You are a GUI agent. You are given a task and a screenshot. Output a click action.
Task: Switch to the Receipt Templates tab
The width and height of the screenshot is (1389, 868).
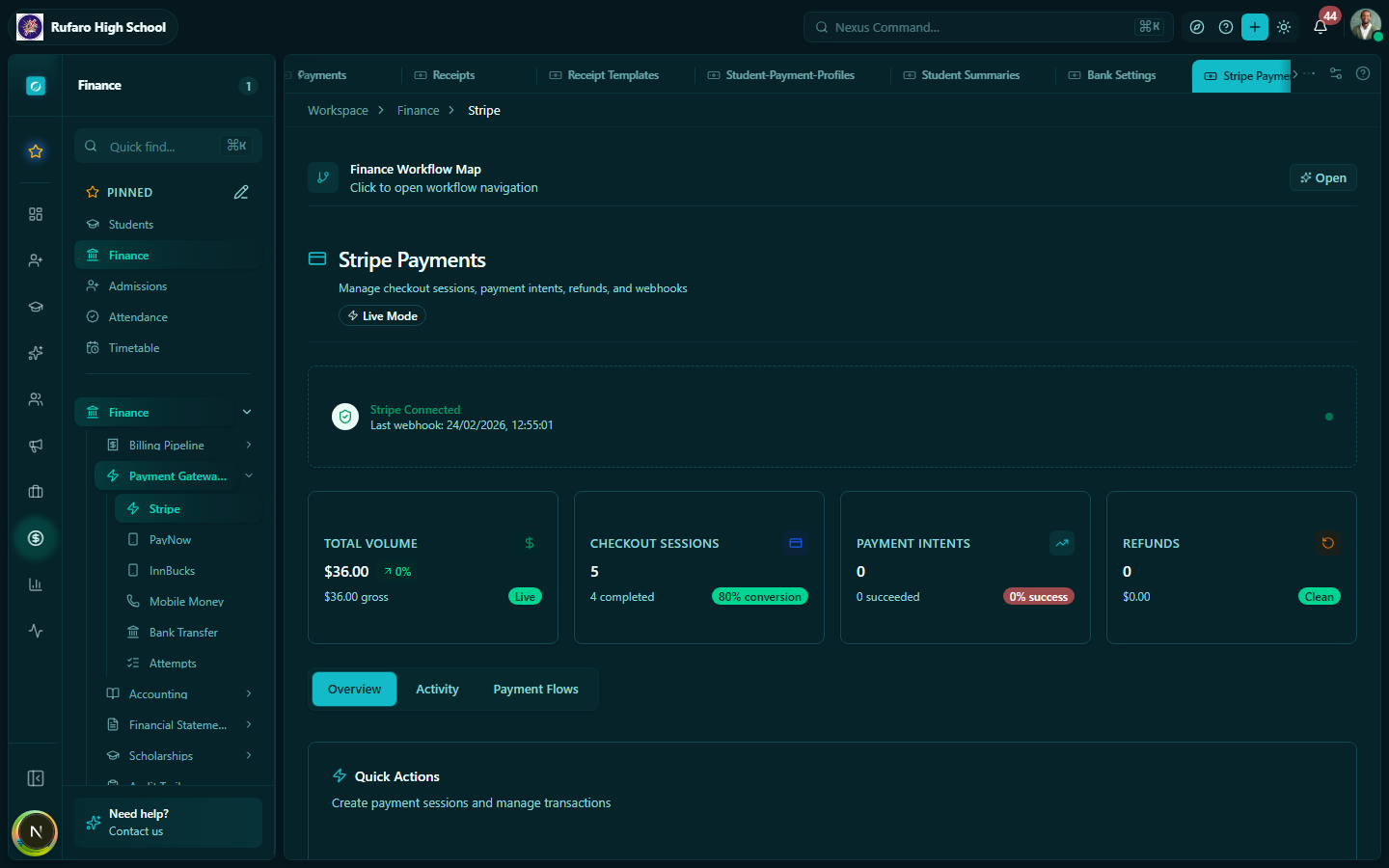[x=604, y=75]
